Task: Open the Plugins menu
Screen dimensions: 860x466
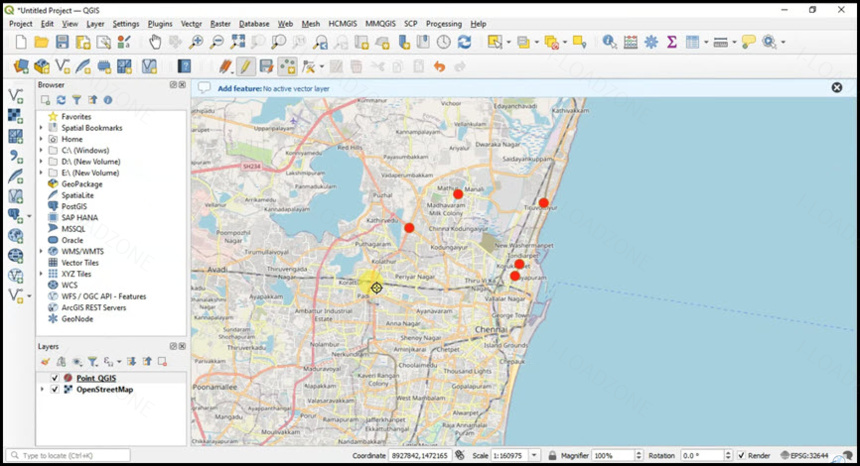Action: [160, 24]
